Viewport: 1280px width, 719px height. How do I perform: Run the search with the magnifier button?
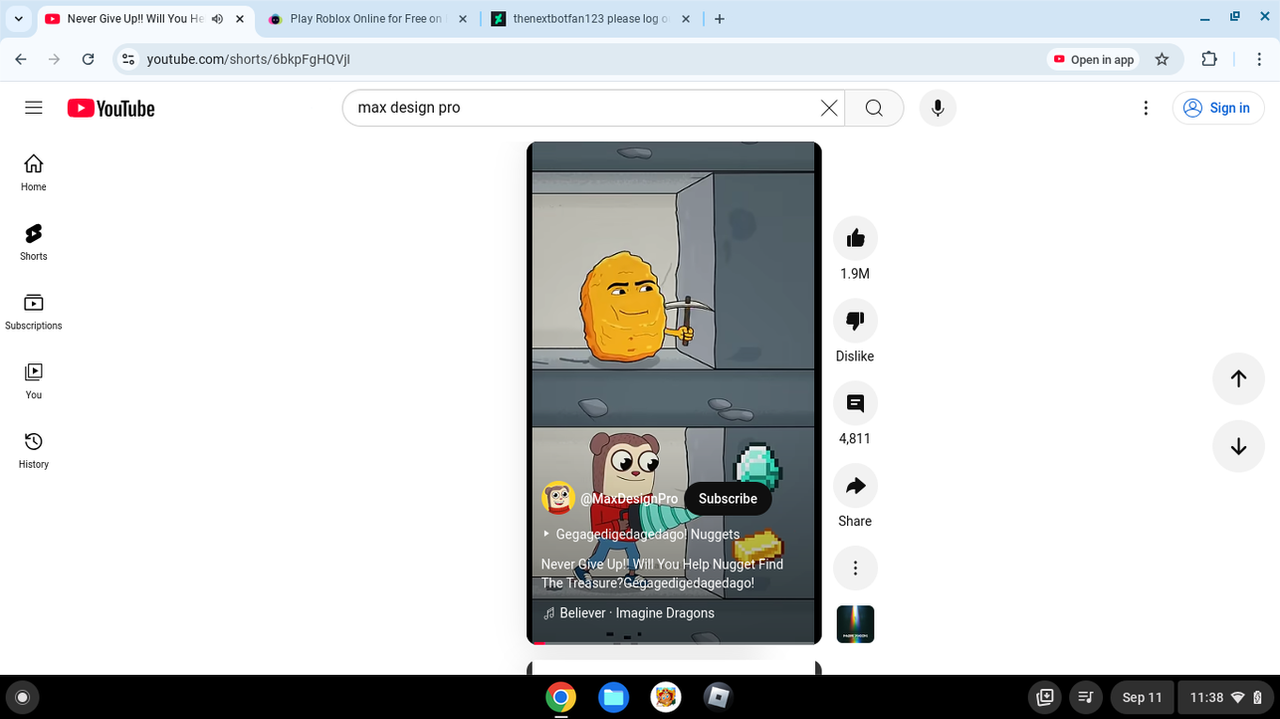tap(874, 108)
